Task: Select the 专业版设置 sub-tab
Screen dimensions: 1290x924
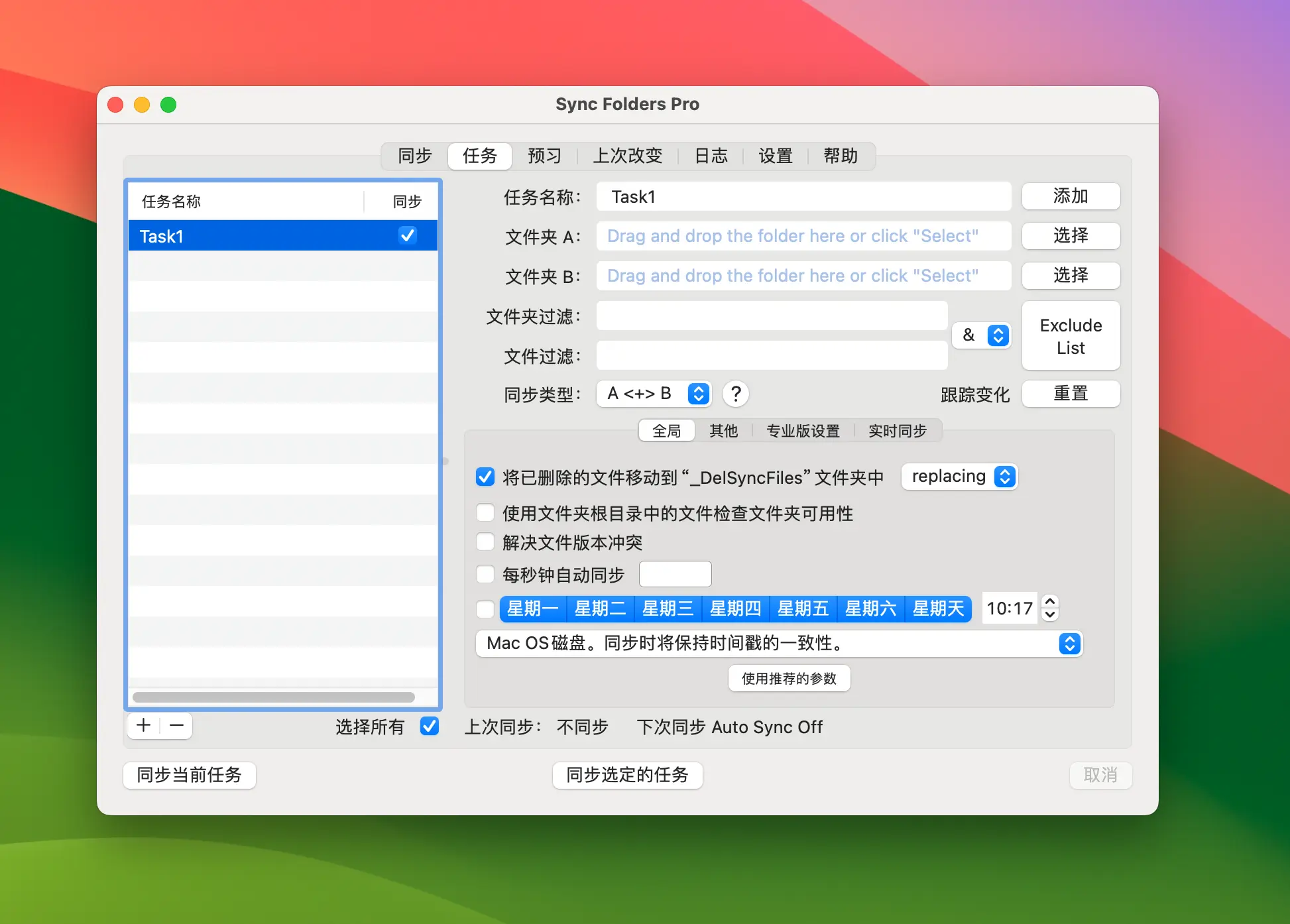Action: (803, 430)
